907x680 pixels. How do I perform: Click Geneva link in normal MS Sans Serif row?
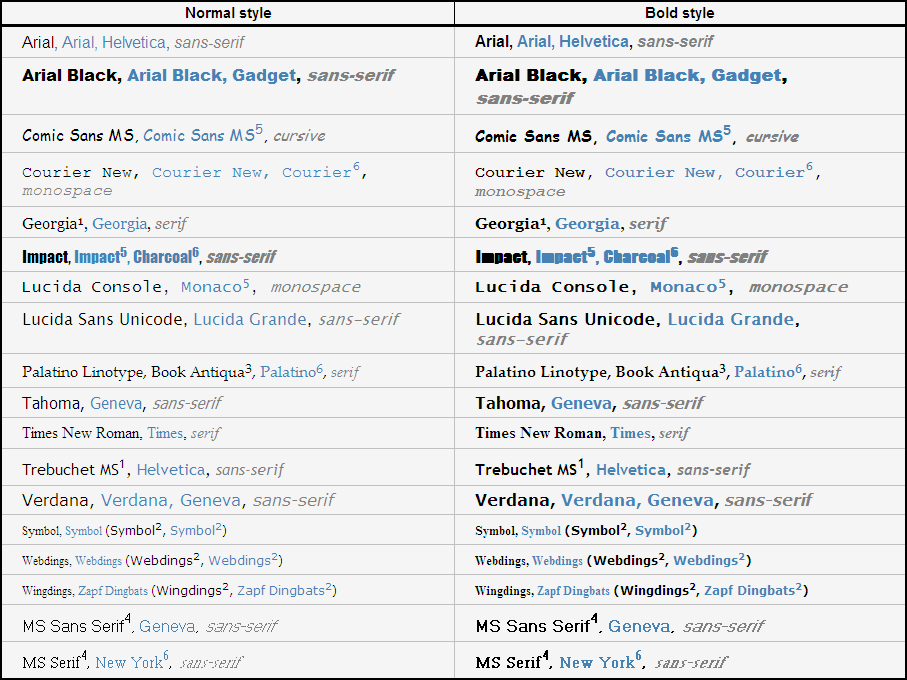click(x=166, y=627)
